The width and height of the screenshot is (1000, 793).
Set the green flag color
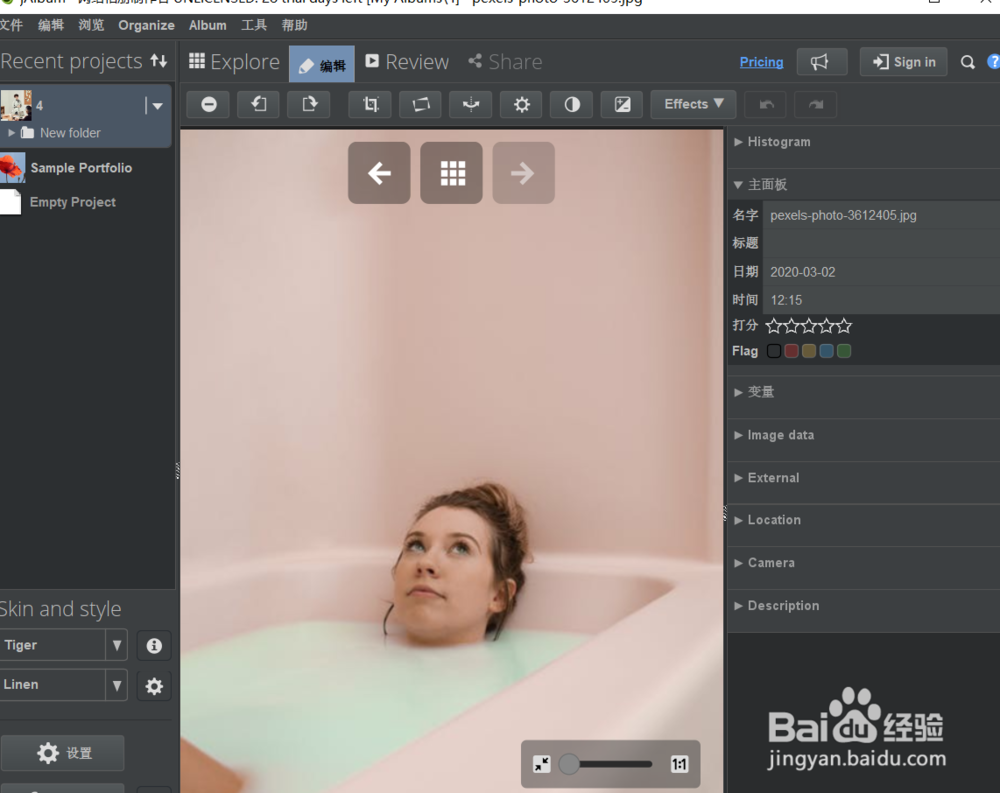tap(844, 351)
